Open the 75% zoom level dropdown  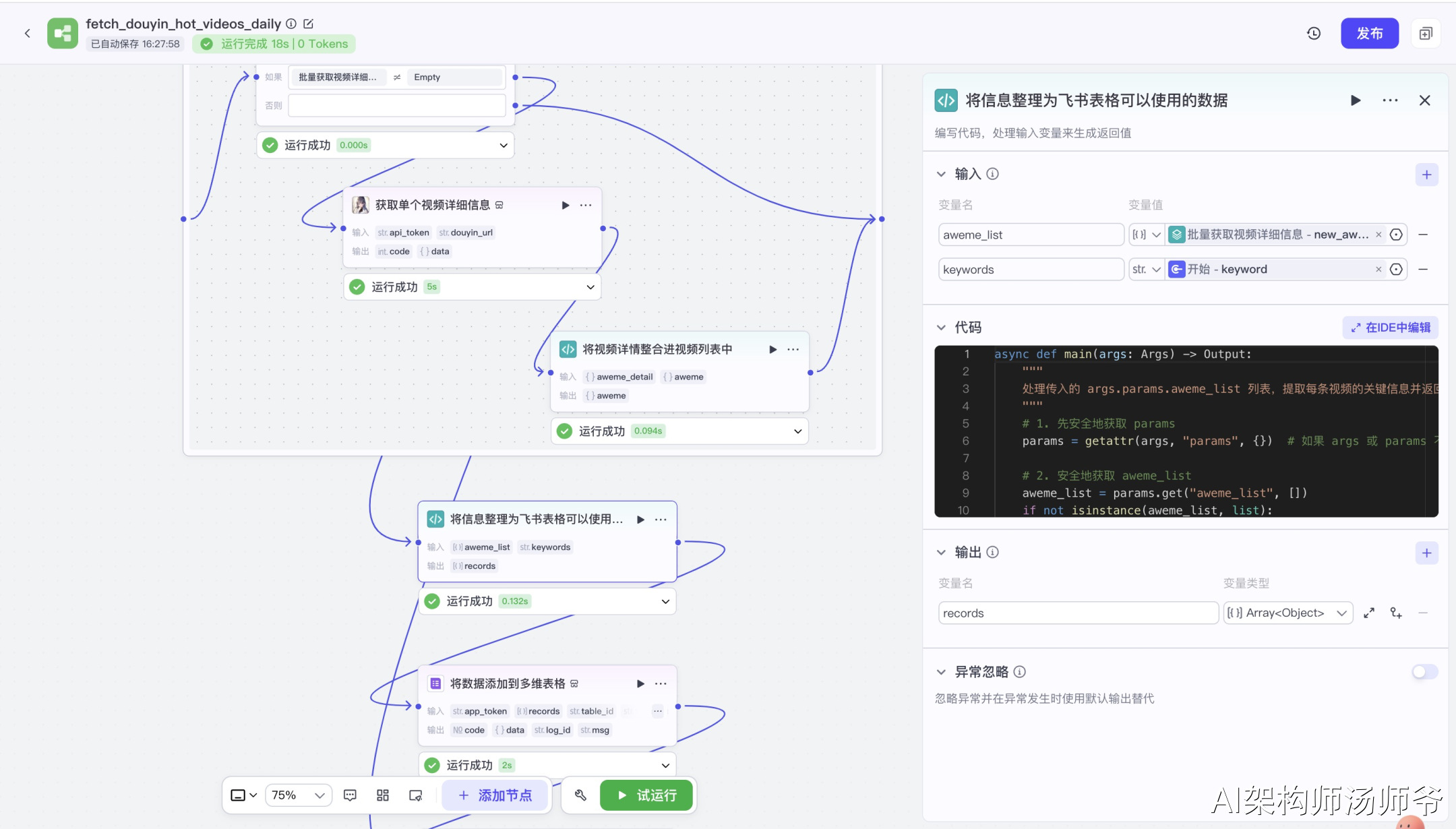click(x=299, y=795)
